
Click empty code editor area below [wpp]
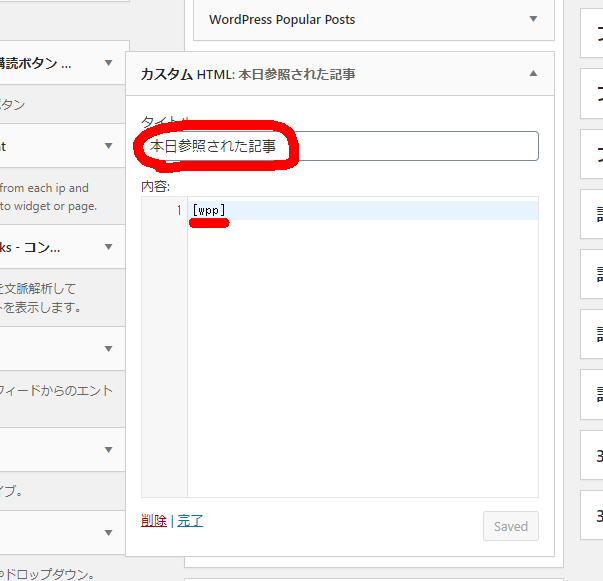pyautogui.click(x=360, y=350)
